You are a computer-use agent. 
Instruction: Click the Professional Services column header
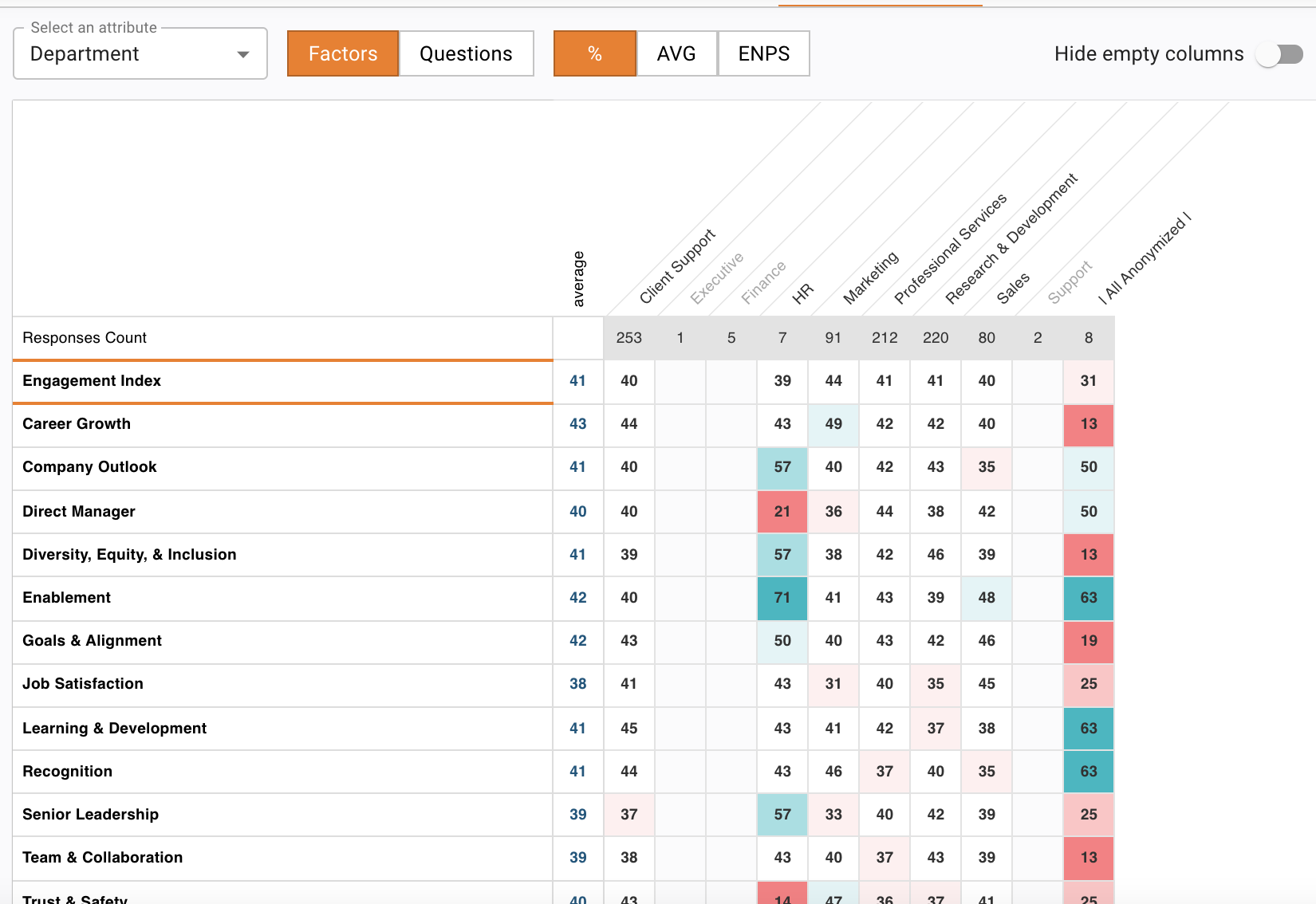coord(950,249)
